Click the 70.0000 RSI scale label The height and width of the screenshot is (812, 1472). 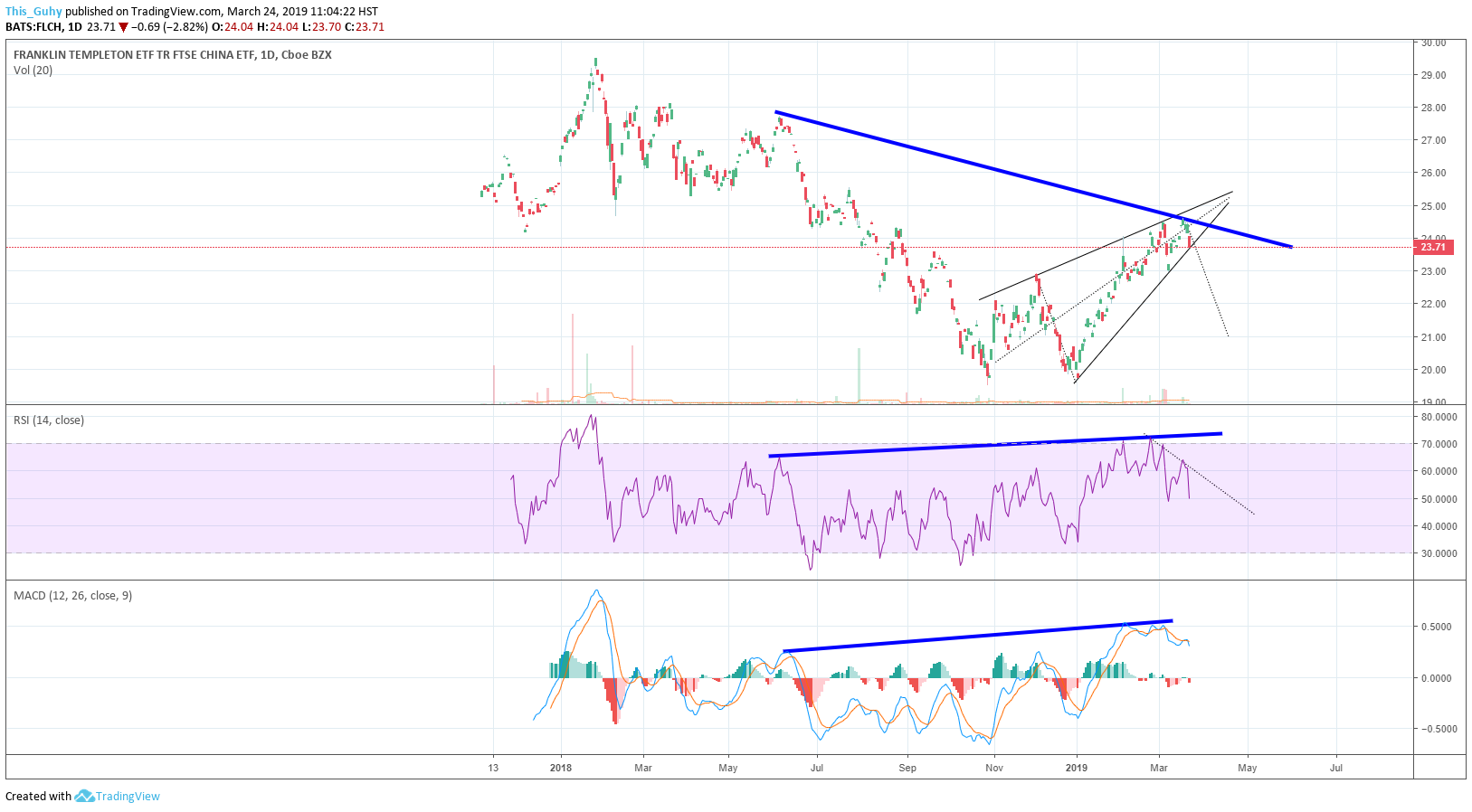tap(1439, 444)
